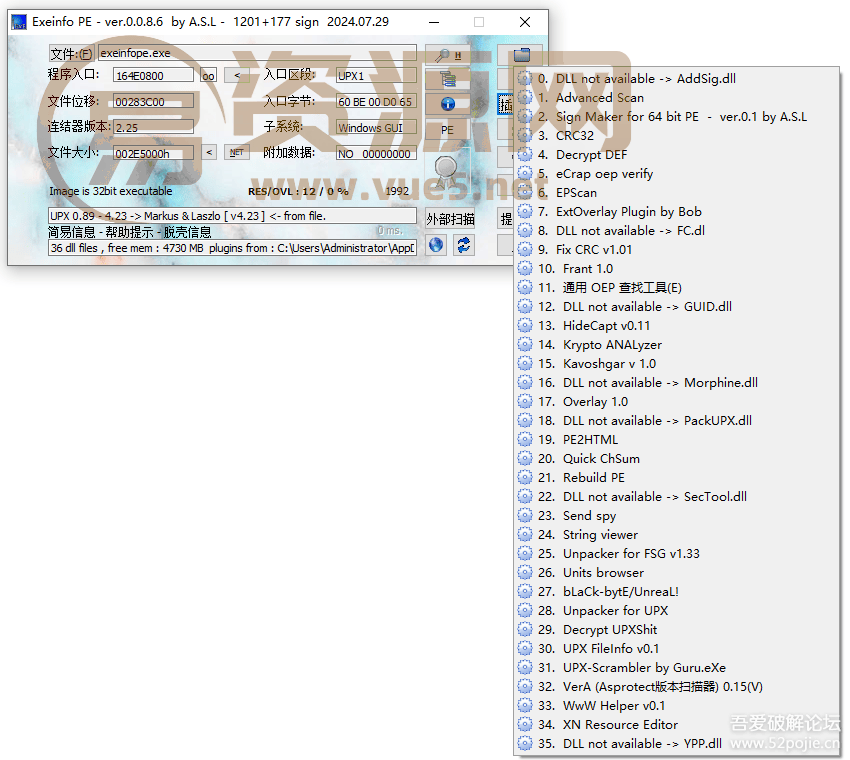Click the '<' button next to 程序入口

click(237, 75)
